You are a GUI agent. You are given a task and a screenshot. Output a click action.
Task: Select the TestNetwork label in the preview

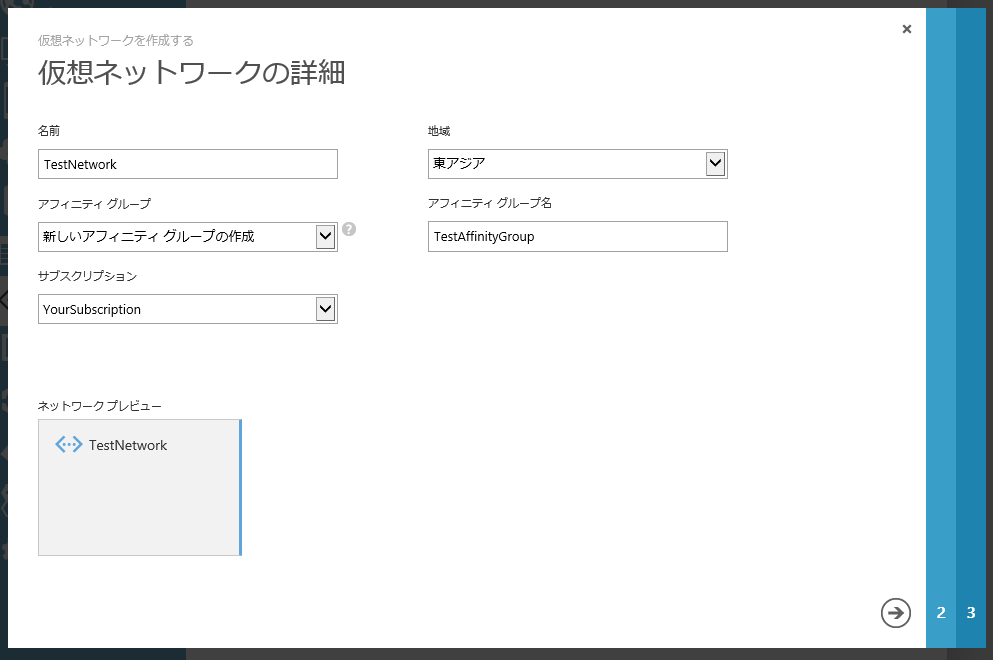[x=128, y=445]
